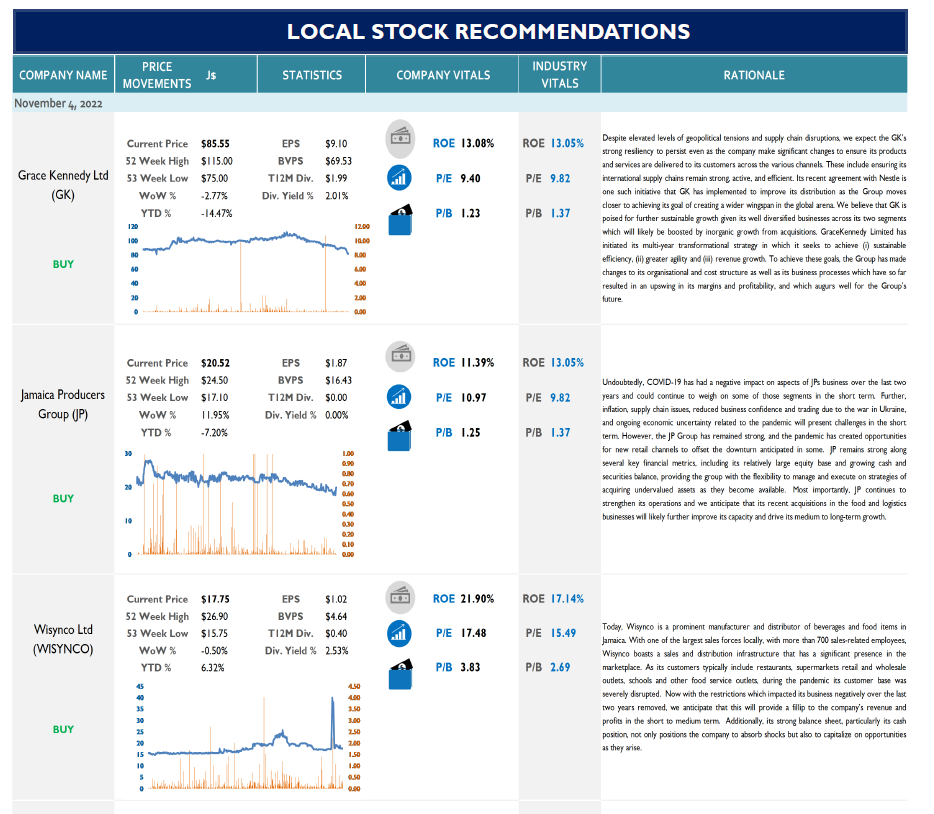Click the P/B wallet icon for Grace Kennedy
This screenshot has width=934, height=814.
[400, 220]
